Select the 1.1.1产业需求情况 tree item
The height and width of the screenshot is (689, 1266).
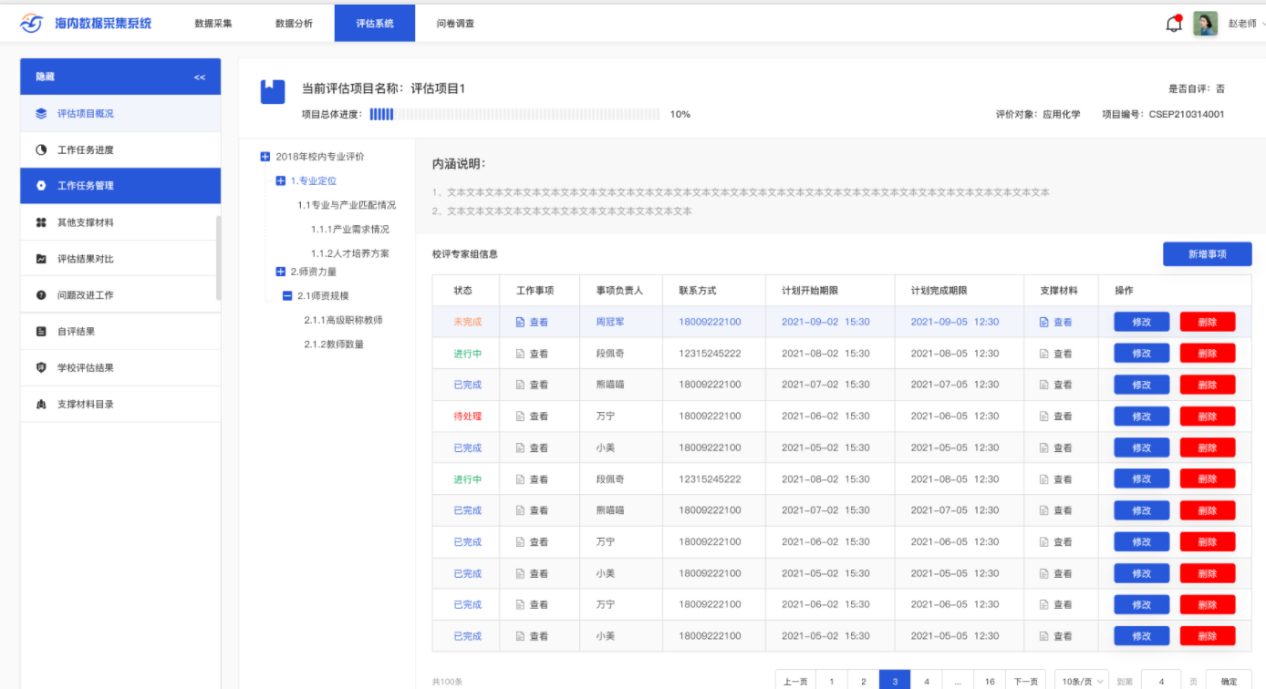tap(349, 229)
